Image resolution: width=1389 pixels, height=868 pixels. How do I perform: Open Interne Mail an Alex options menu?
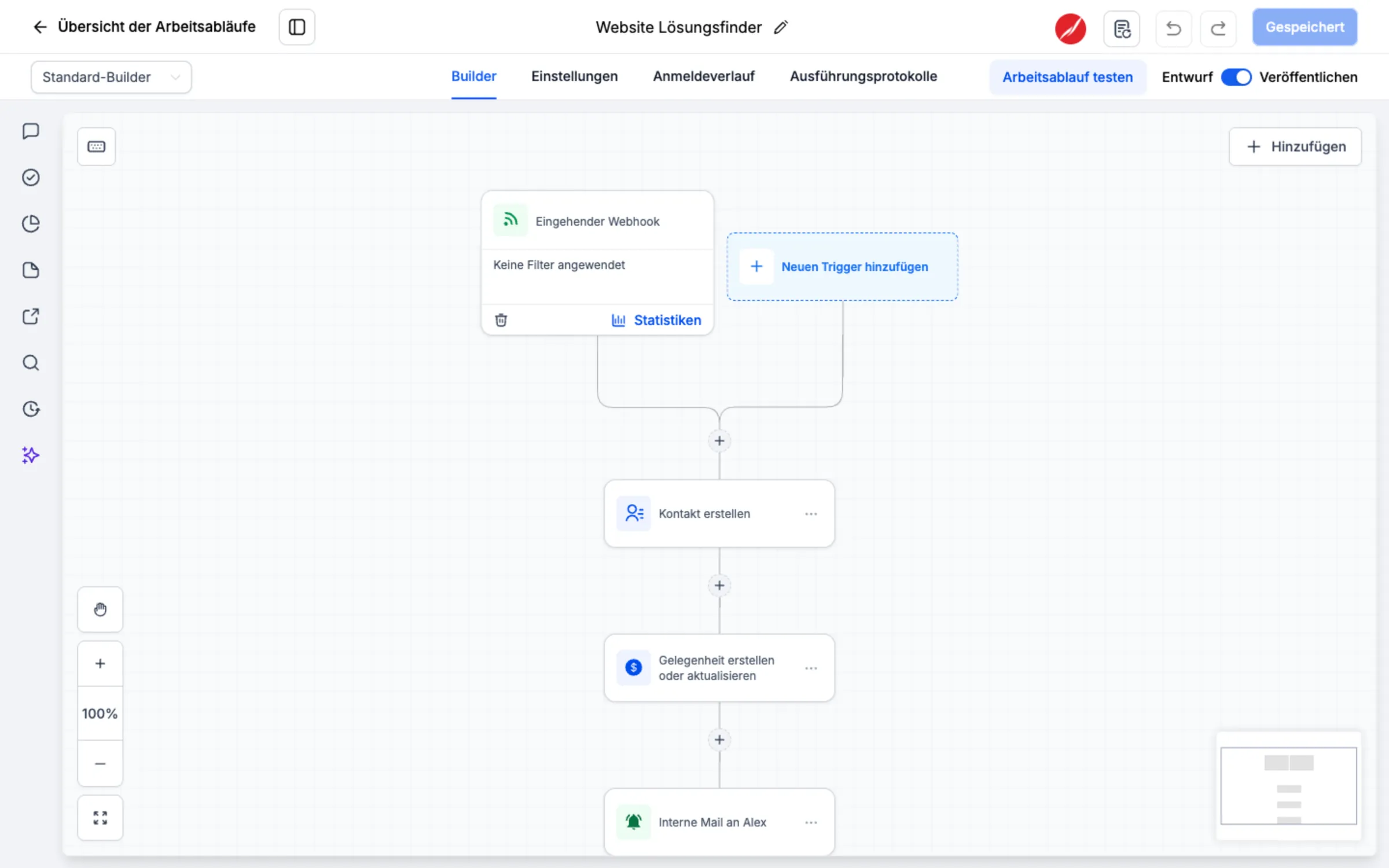point(811,822)
